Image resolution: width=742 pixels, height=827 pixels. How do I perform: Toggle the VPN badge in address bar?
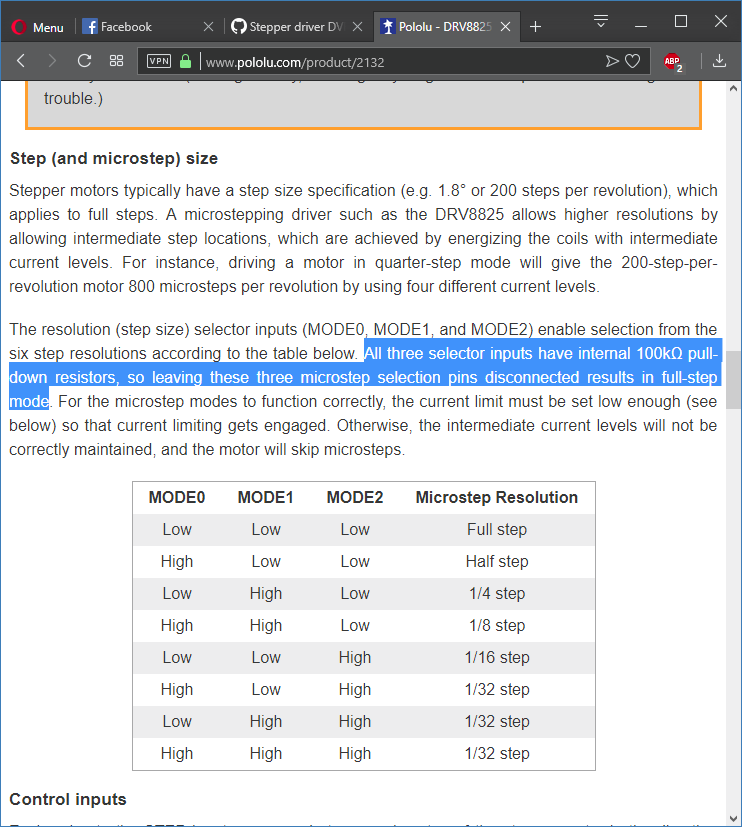[159, 61]
